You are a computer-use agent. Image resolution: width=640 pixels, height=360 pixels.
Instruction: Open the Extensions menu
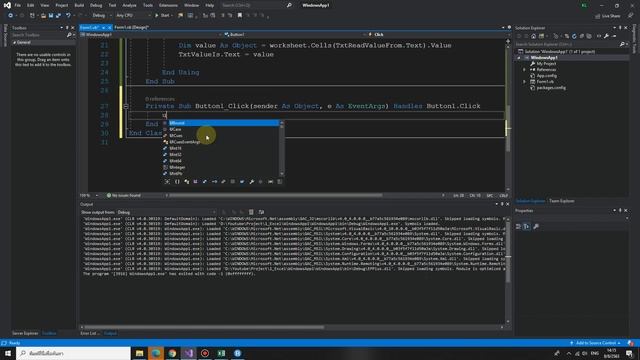pyautogui.click(x=168, y=5)
